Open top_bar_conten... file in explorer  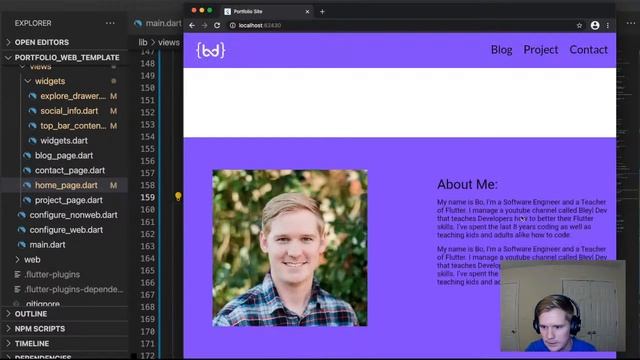pyautogui.click(x=73, y=126)
